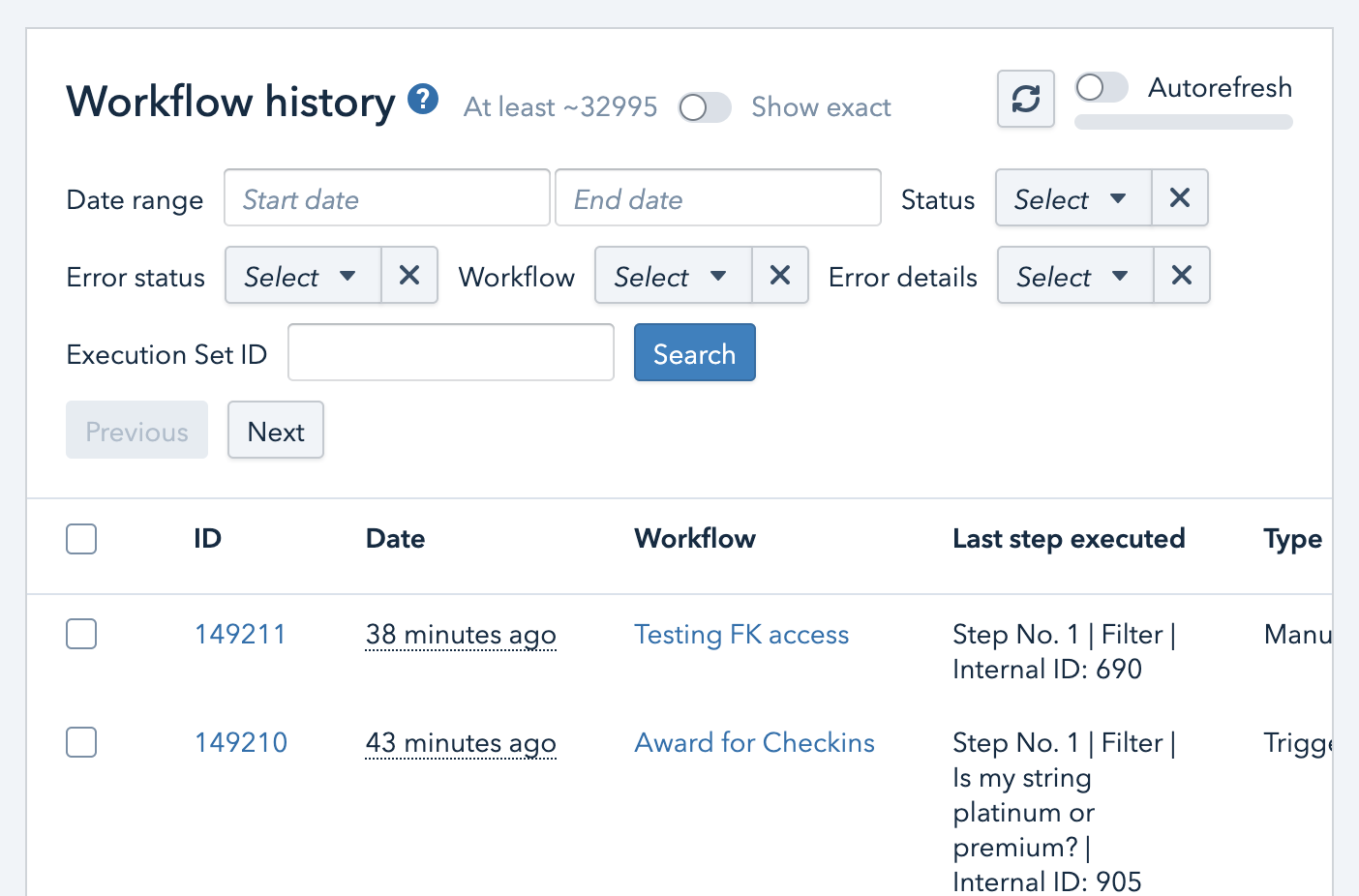The image size is (1359, 896).
Task: Expand the Error details dropdown
Action: tap(1074, 276)
